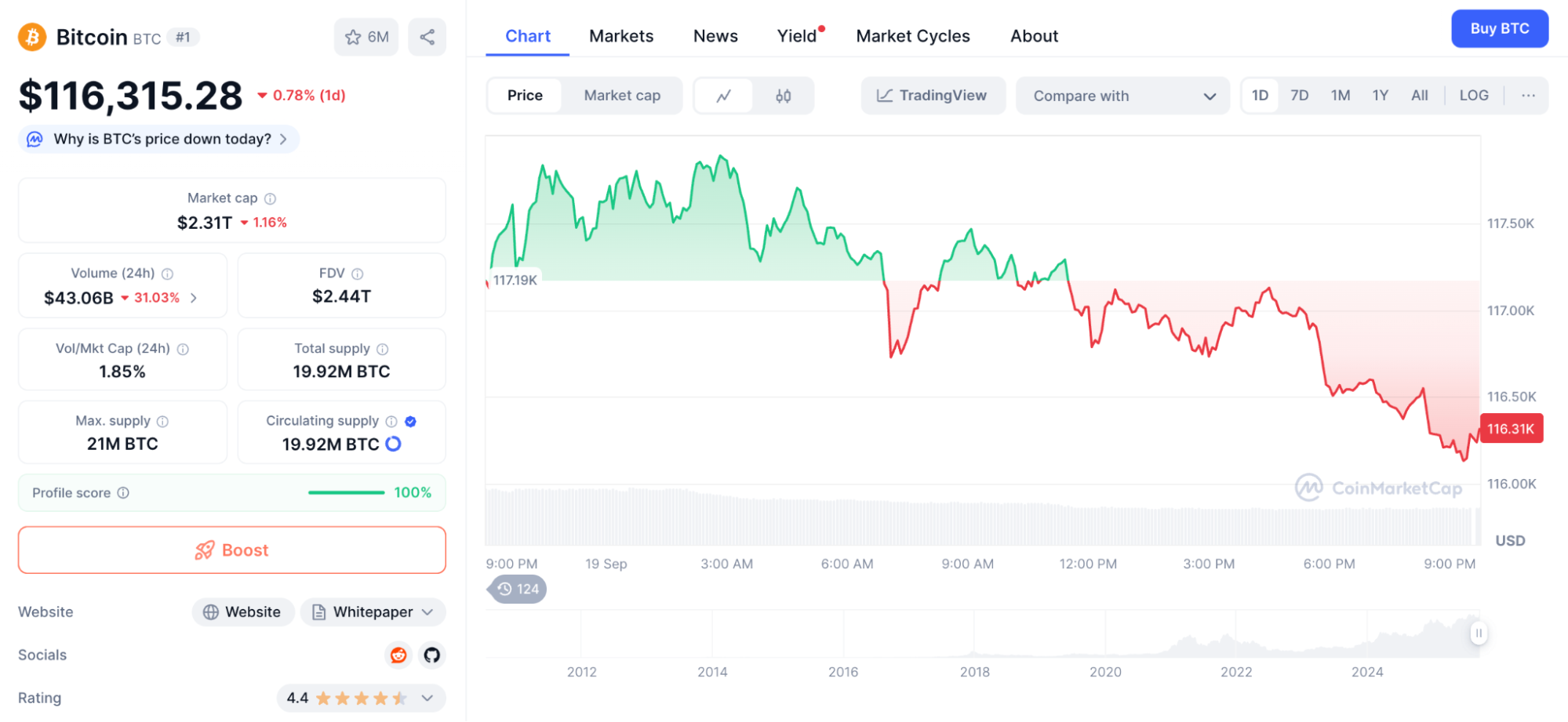The width and height of the screenshot is (1568, 722).
Task: Click the 116.31K current price label
Action: tap(1512, 429)
